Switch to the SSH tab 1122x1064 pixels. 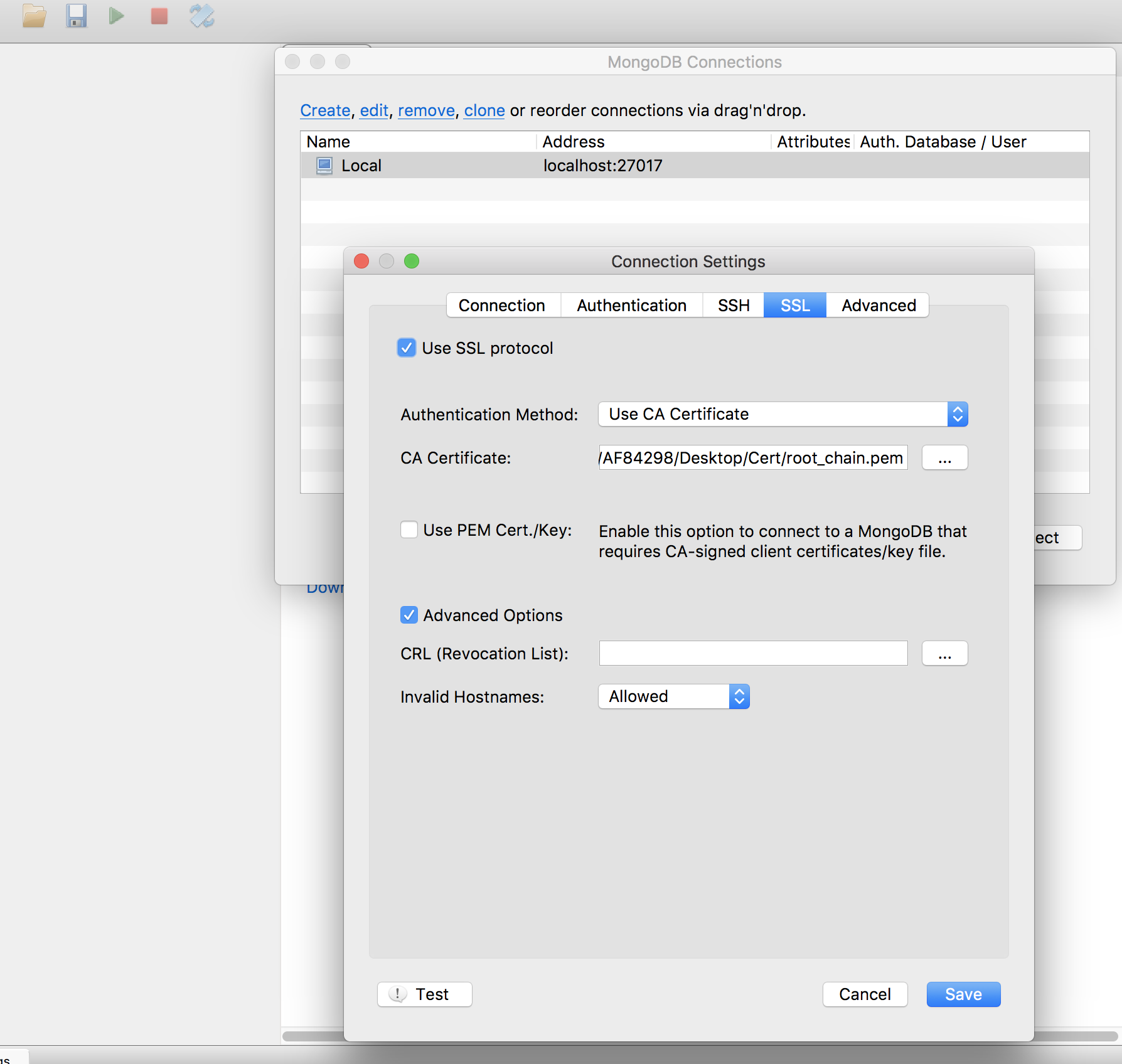tap(734, 306)
